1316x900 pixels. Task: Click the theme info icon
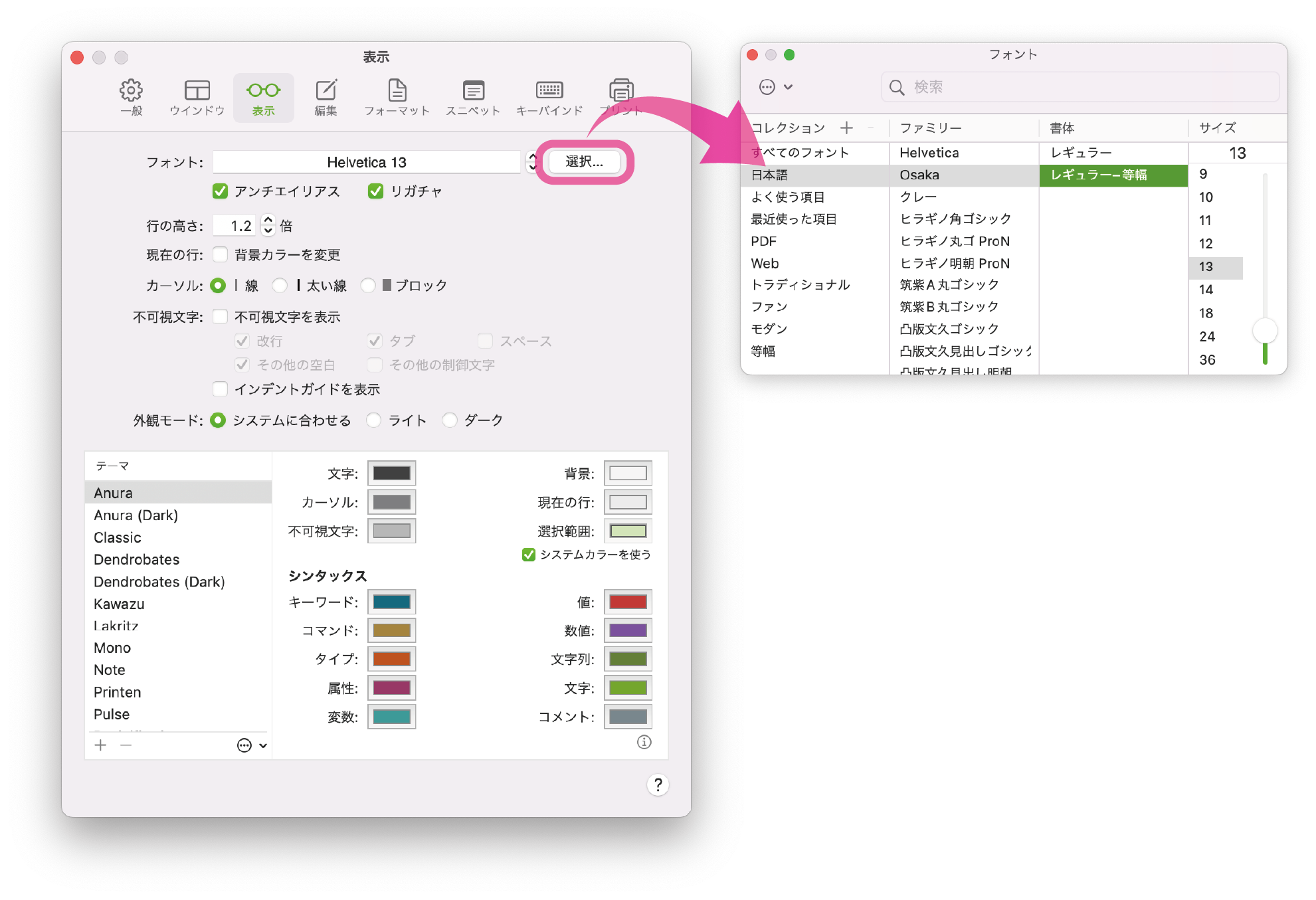pos(644,742)
